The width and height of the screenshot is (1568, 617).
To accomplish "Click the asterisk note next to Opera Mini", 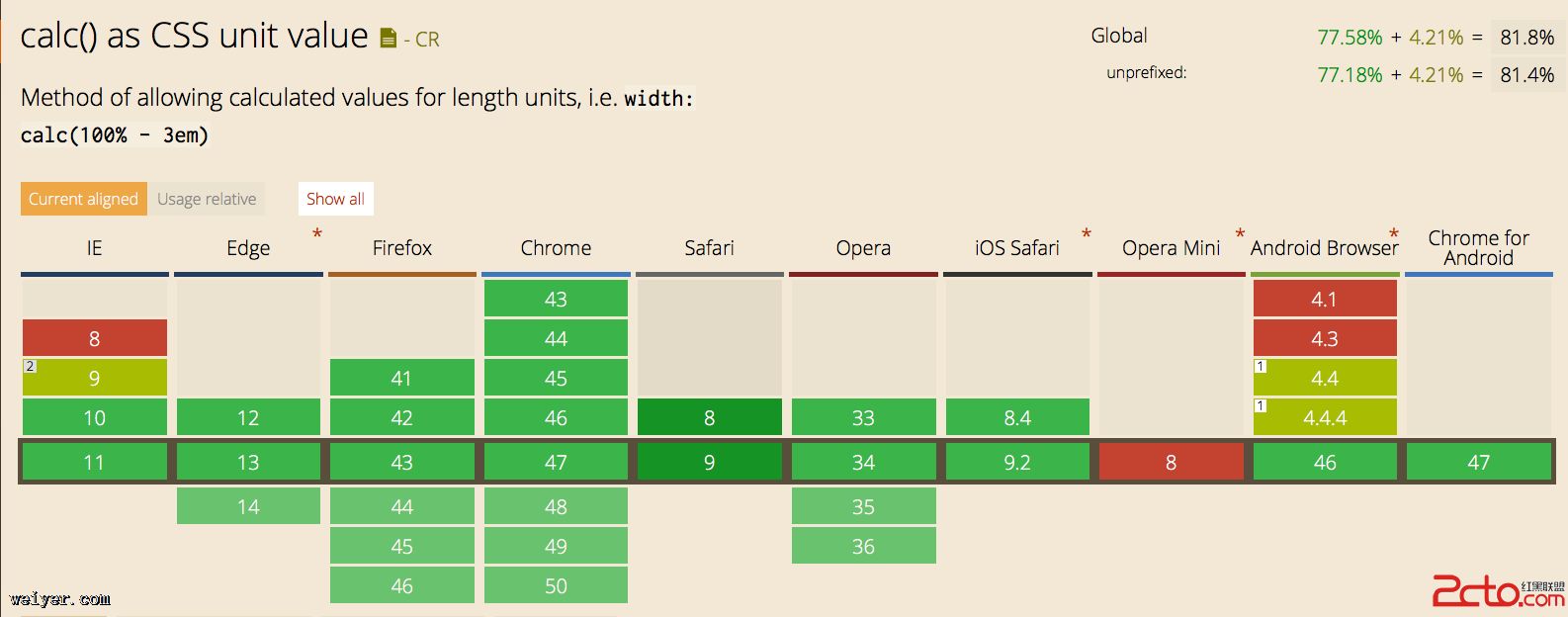I will pos(1240,235).
